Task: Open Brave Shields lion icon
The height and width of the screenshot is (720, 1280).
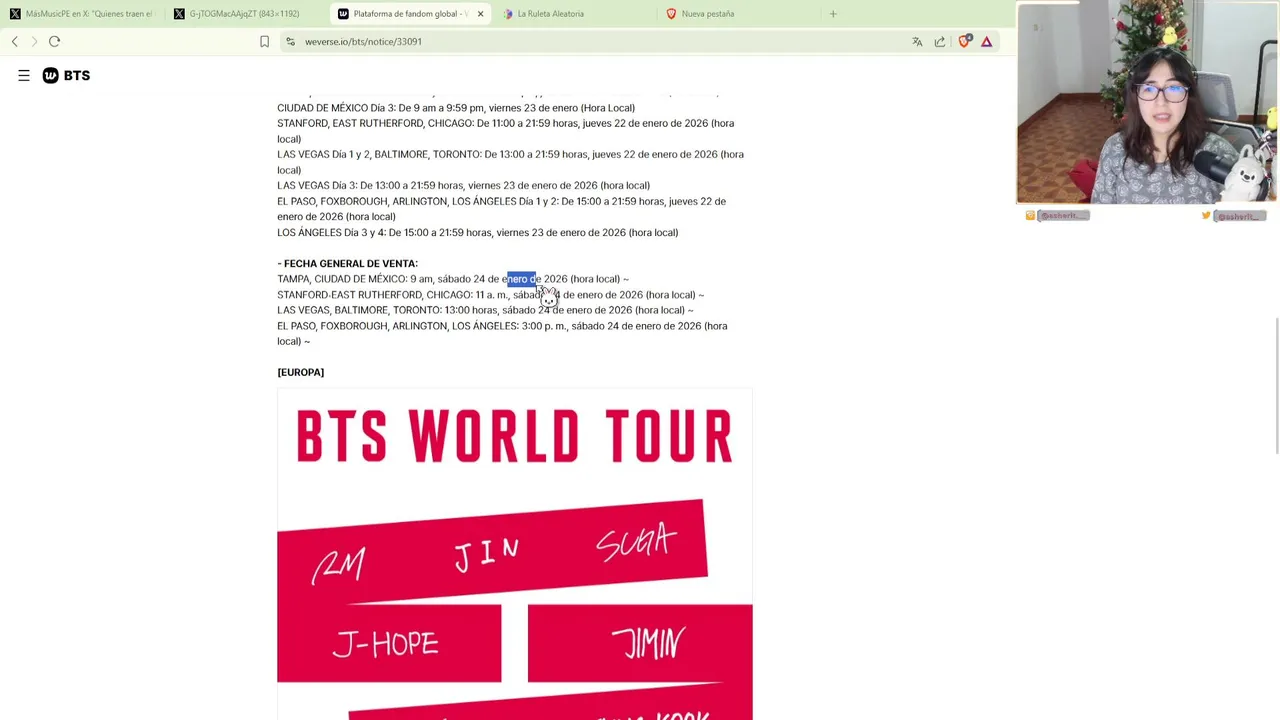Action: (964, 41)
